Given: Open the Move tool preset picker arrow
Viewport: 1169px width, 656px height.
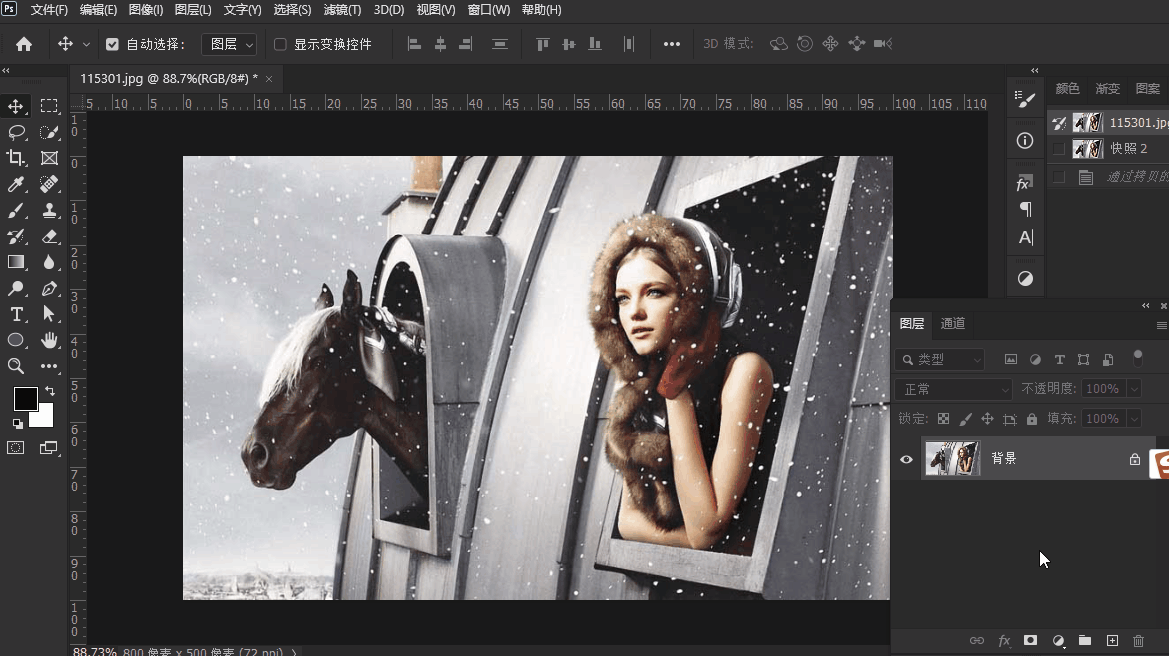Looking at the screenshot, I should (x=86, y=44).
